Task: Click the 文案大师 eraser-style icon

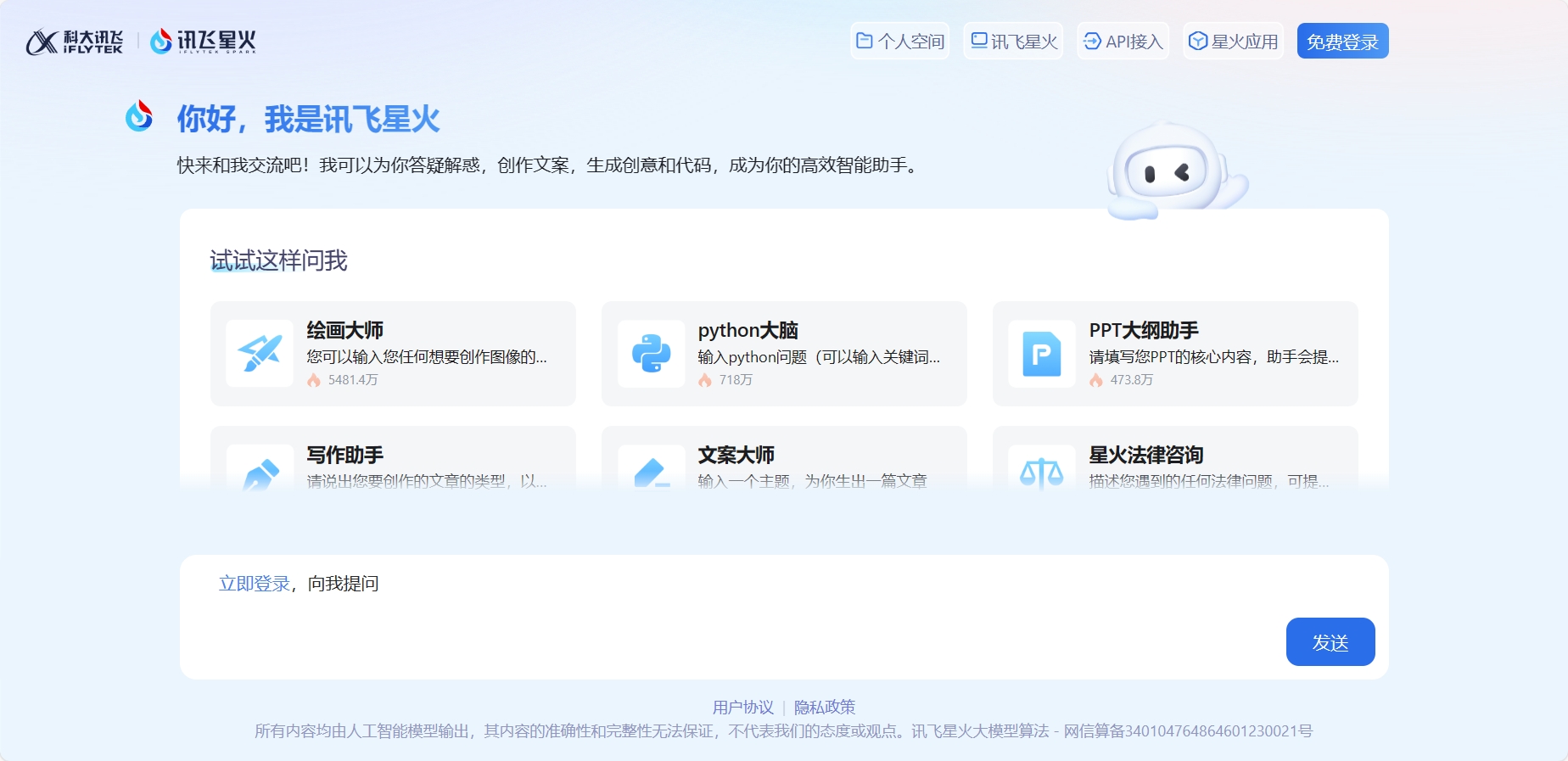Action: (x=651, y=469)
